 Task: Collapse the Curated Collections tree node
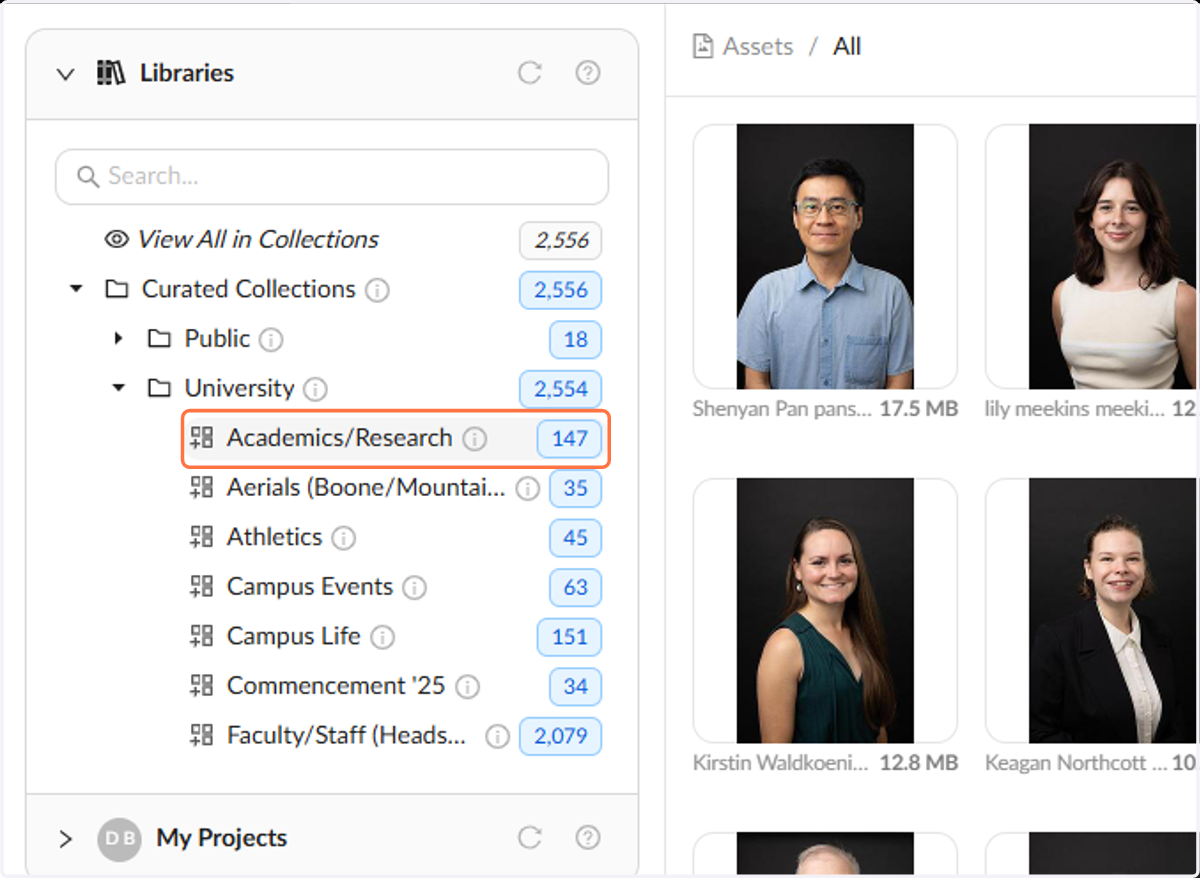click(x=76, y=289)
